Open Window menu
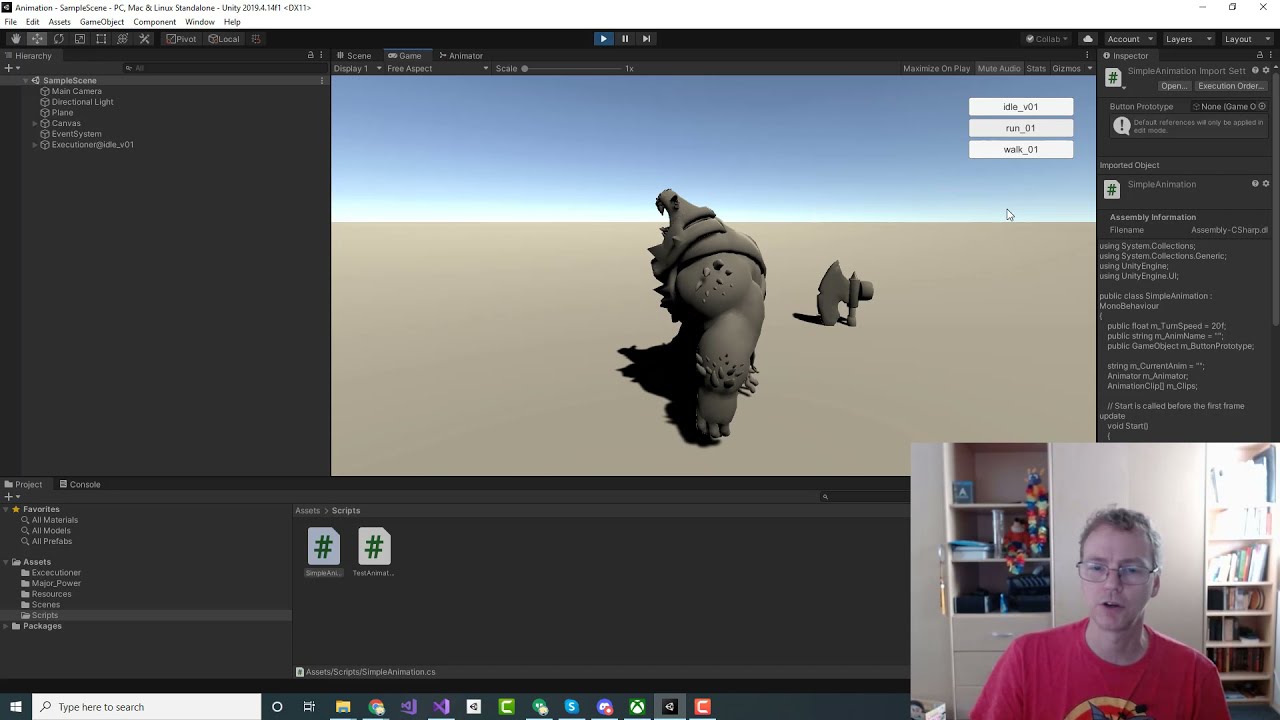 coord(200,22)
